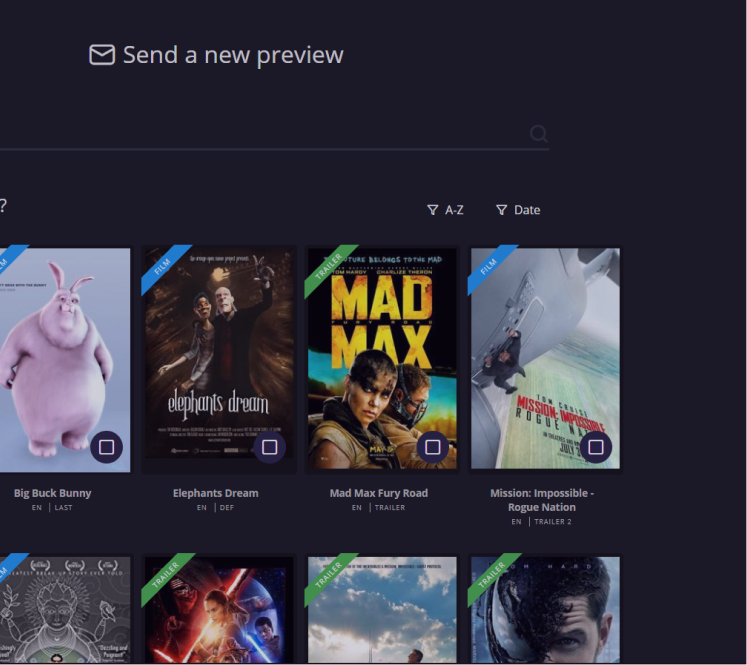Tick the Big Buck Bunny selection checkbox
The height and width of the screenshot is (665, 747).
coord(107,447)
